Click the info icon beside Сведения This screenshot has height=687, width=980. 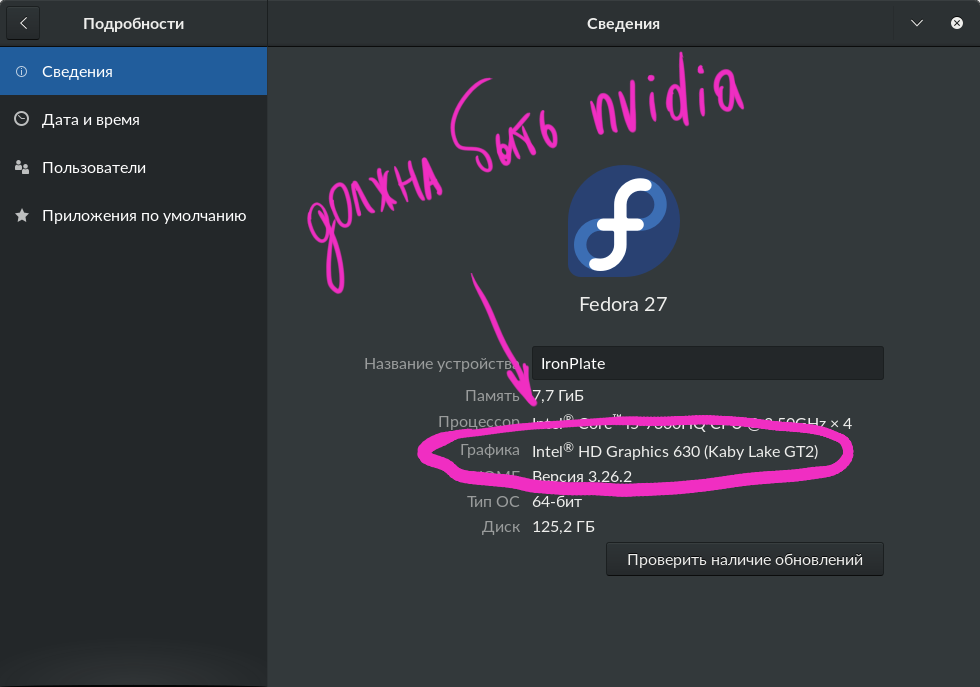(22, 71)
